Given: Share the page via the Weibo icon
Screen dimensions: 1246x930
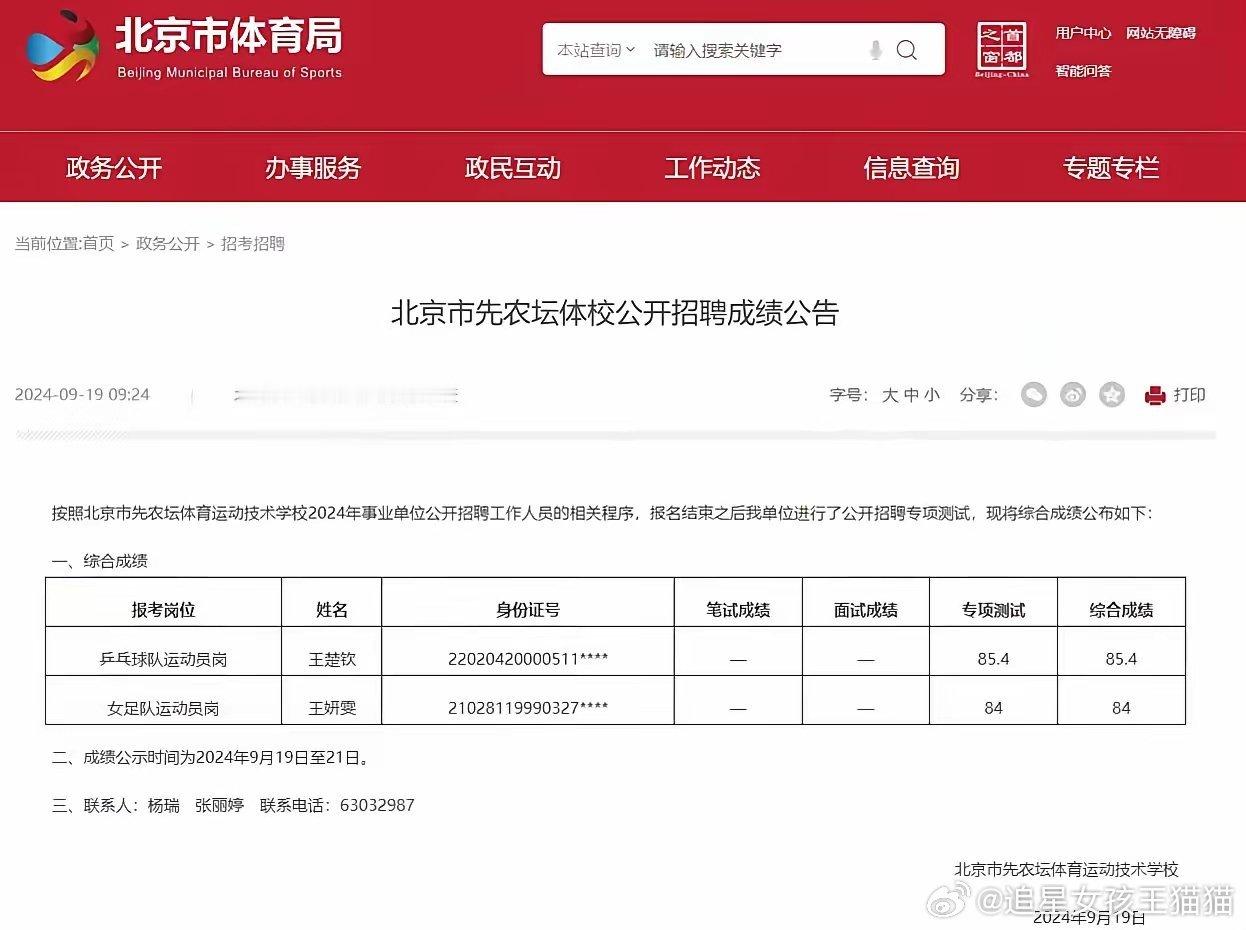Looking at the screenshot, I should point(1073,395).
